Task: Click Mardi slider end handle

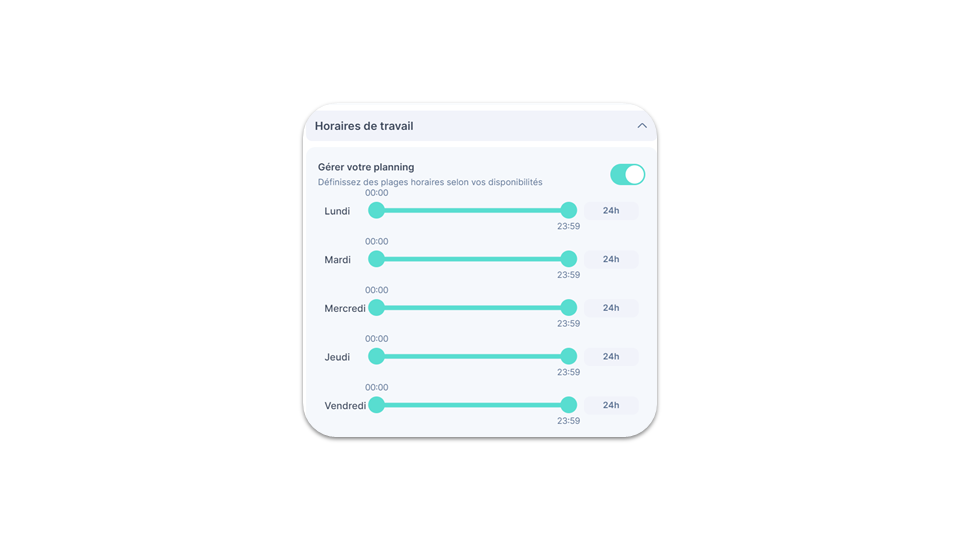Action: click(x=569, y=259)
